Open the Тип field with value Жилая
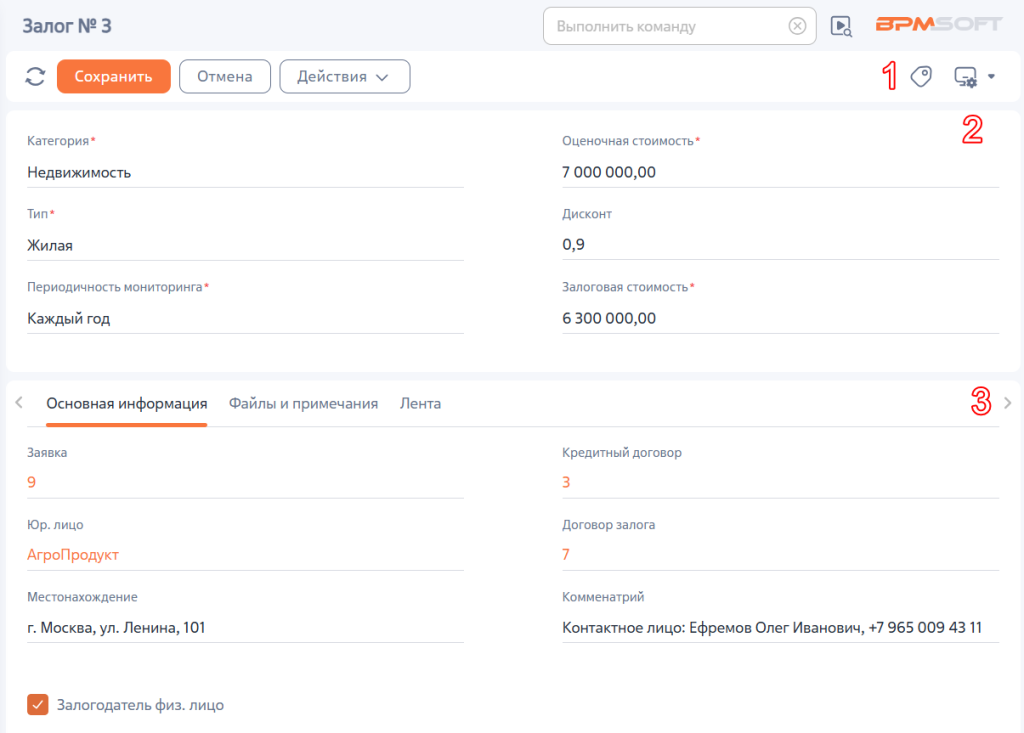This screenshot has width=1024, height=733. (x=245, y=246)
